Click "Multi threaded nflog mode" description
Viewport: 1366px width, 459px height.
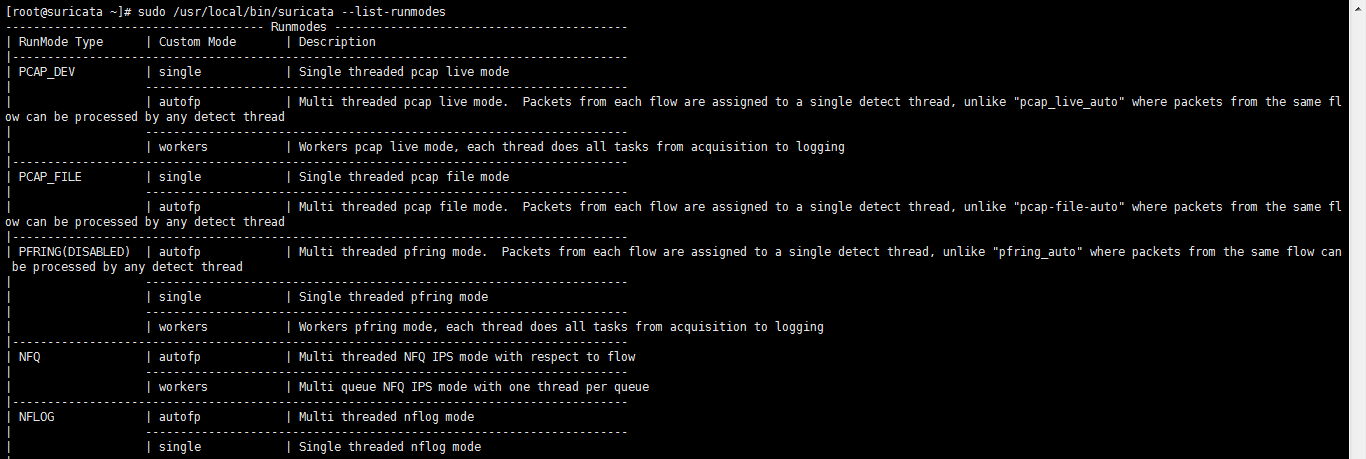point(386,417)
